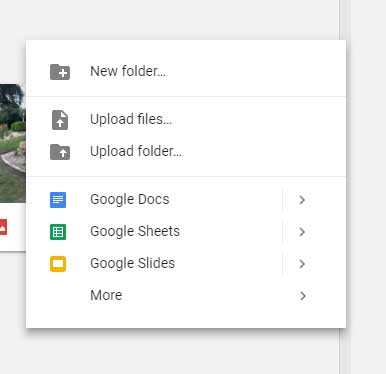Open the garden photo thumbnail behind the menu
The image size is (386, 374).
coord(13,143)
